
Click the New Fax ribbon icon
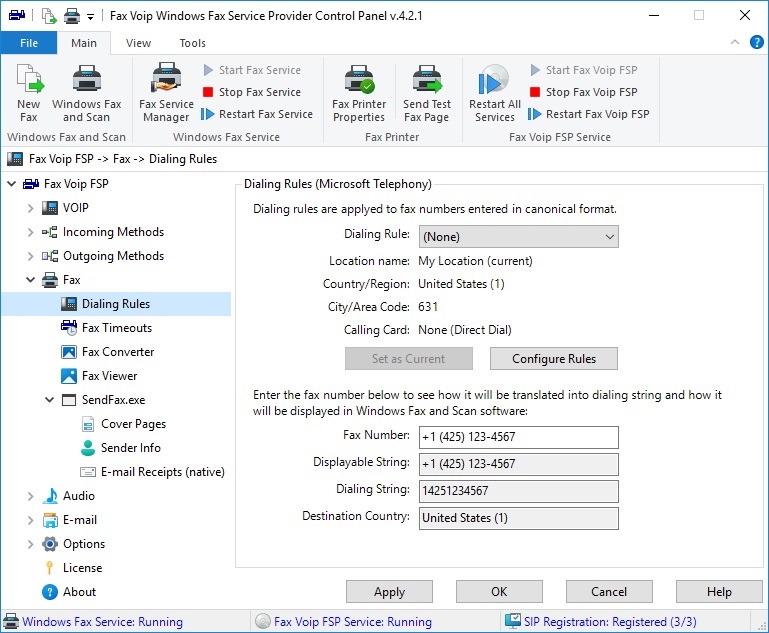click(x=28, y=93)
